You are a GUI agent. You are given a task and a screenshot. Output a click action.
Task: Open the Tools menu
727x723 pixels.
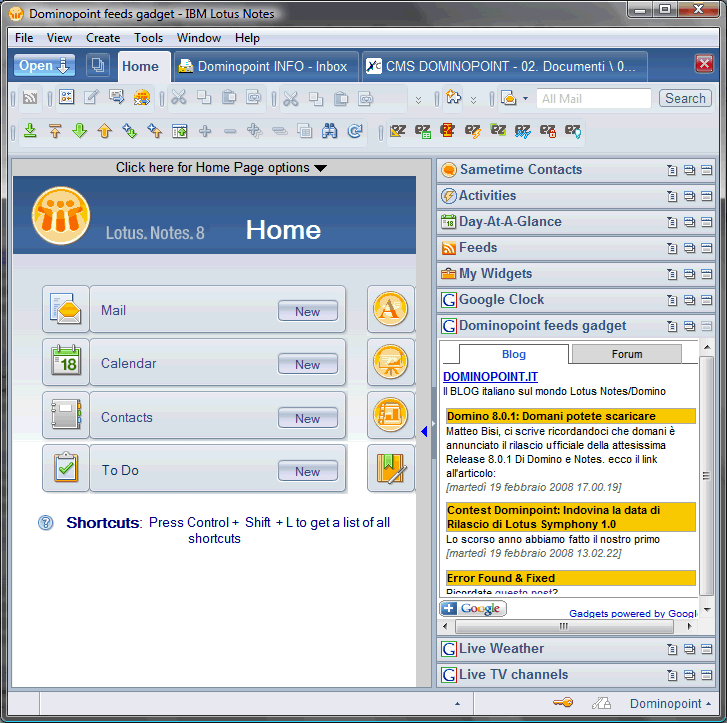[x=148, y=38]
